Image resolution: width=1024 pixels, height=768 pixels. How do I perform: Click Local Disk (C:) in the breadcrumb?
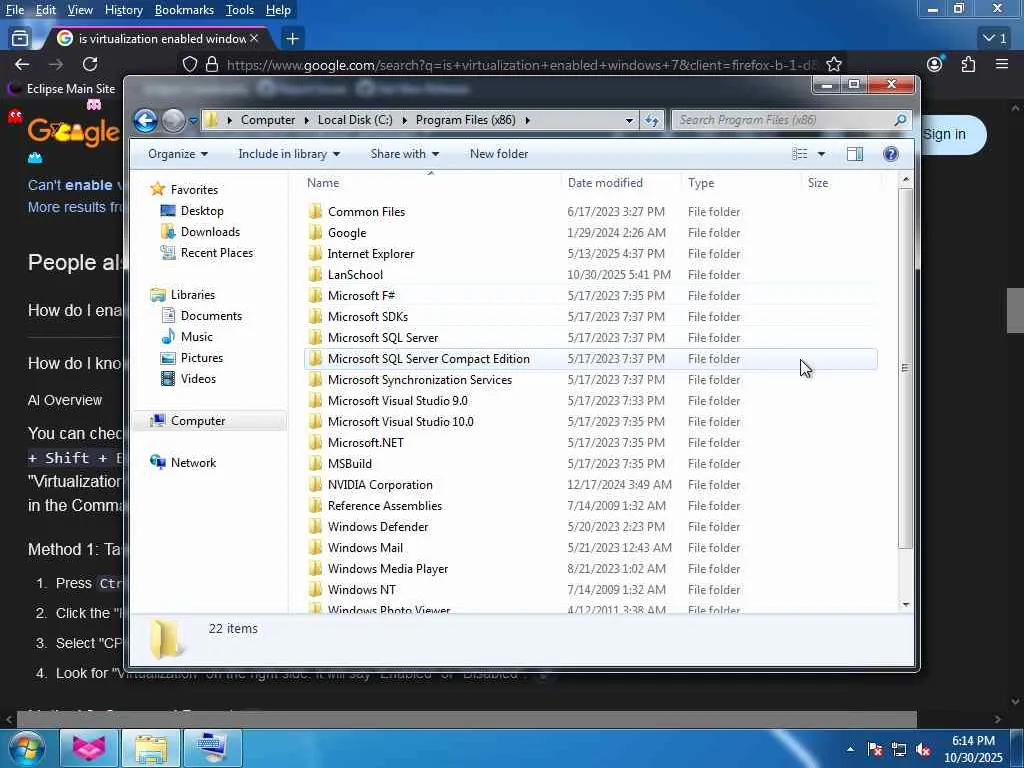coord(355,120)
